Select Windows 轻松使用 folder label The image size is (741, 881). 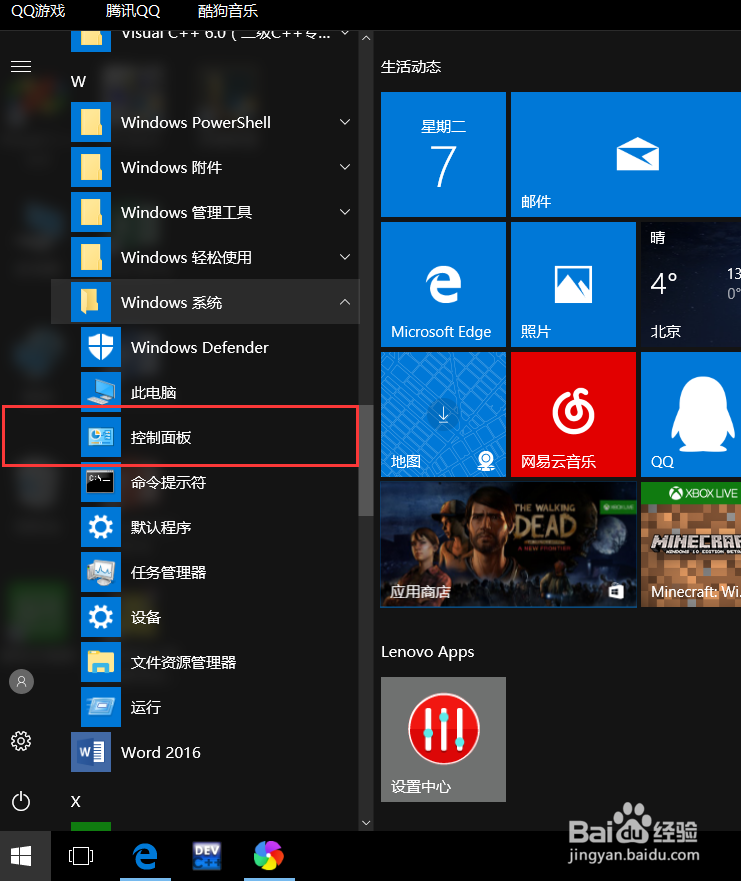[x=187, y=257]
